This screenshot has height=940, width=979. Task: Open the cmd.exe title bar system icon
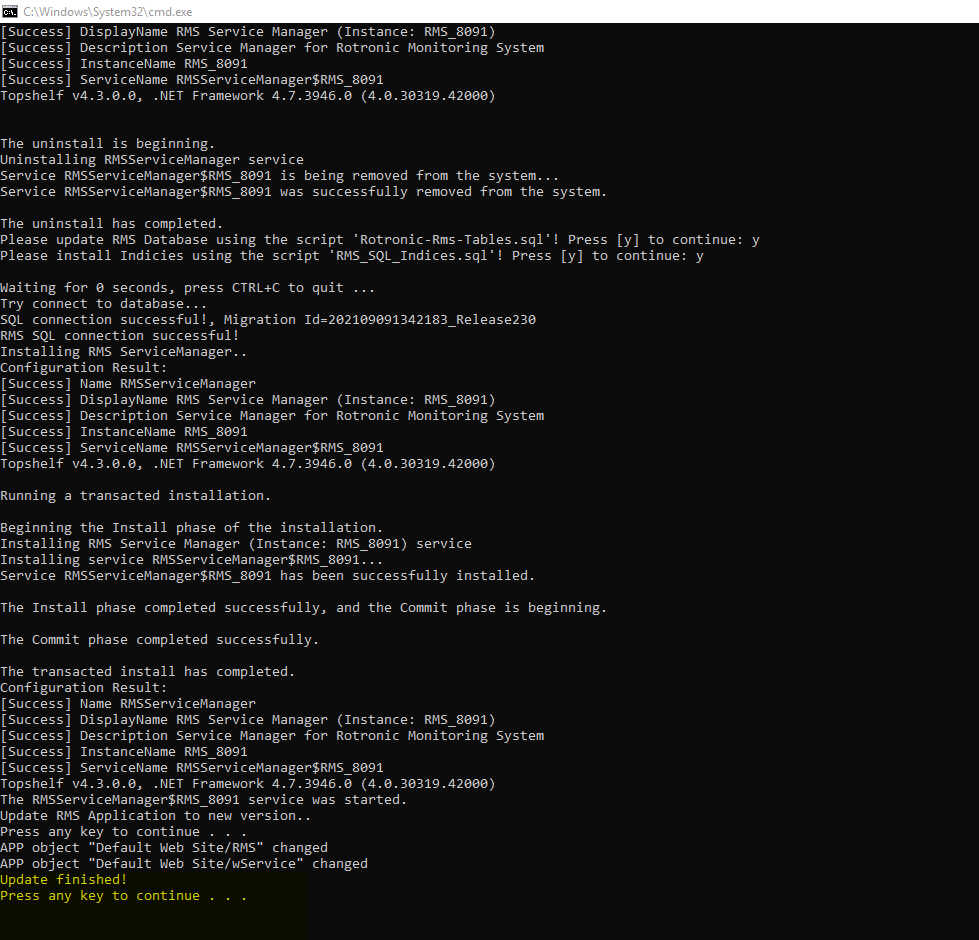[9, 11]
